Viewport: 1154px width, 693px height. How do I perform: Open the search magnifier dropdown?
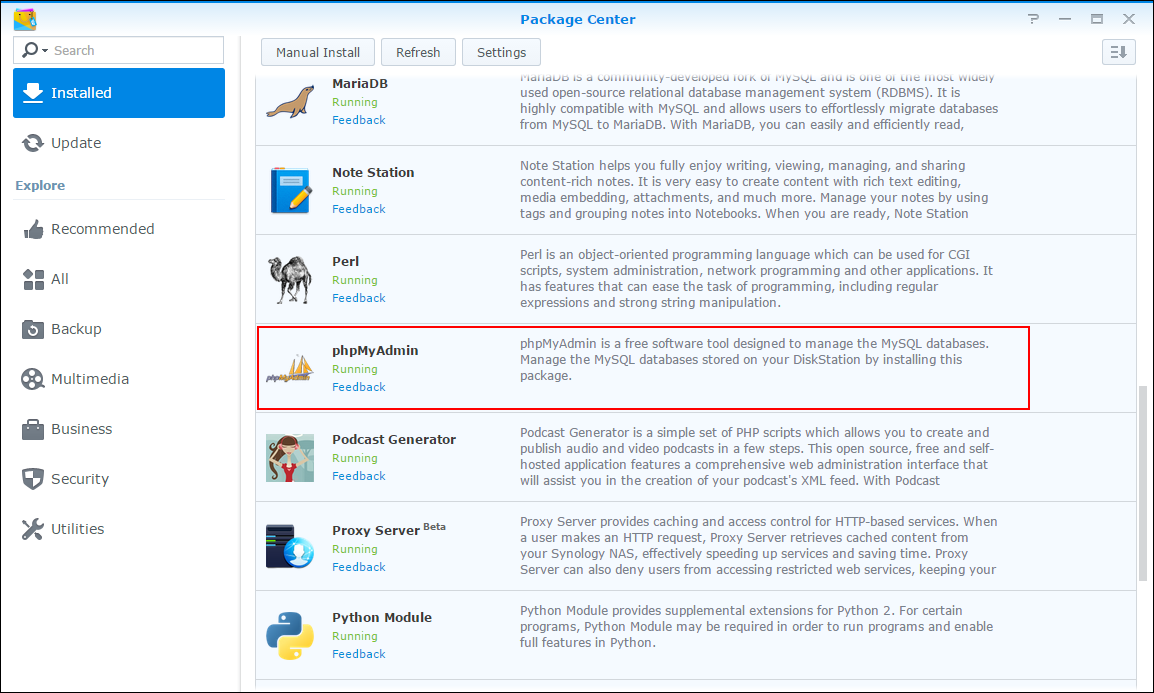point(35,50)
